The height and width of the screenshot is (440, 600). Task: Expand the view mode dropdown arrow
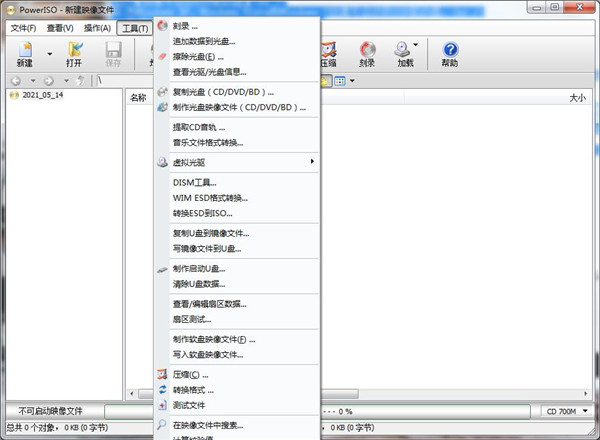(x=352, y=81)
